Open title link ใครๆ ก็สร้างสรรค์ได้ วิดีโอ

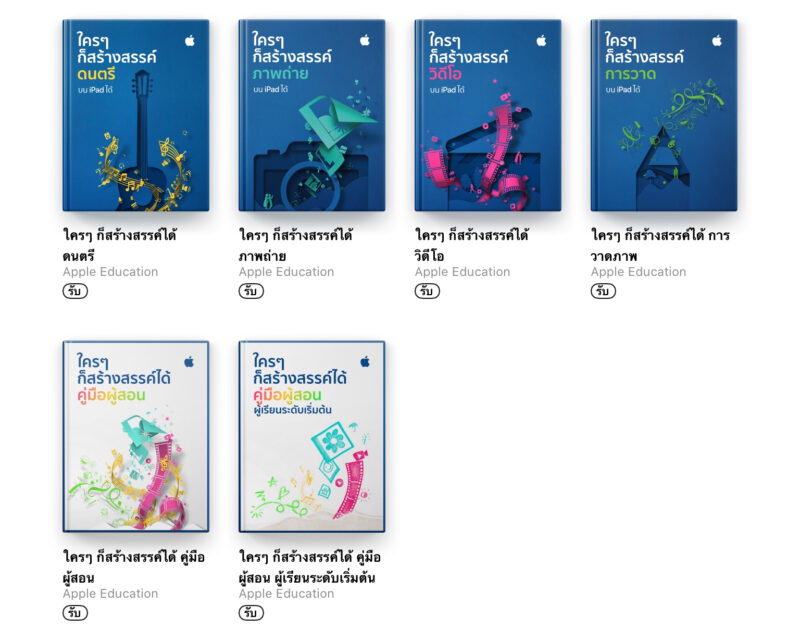[x=471, y=245]
